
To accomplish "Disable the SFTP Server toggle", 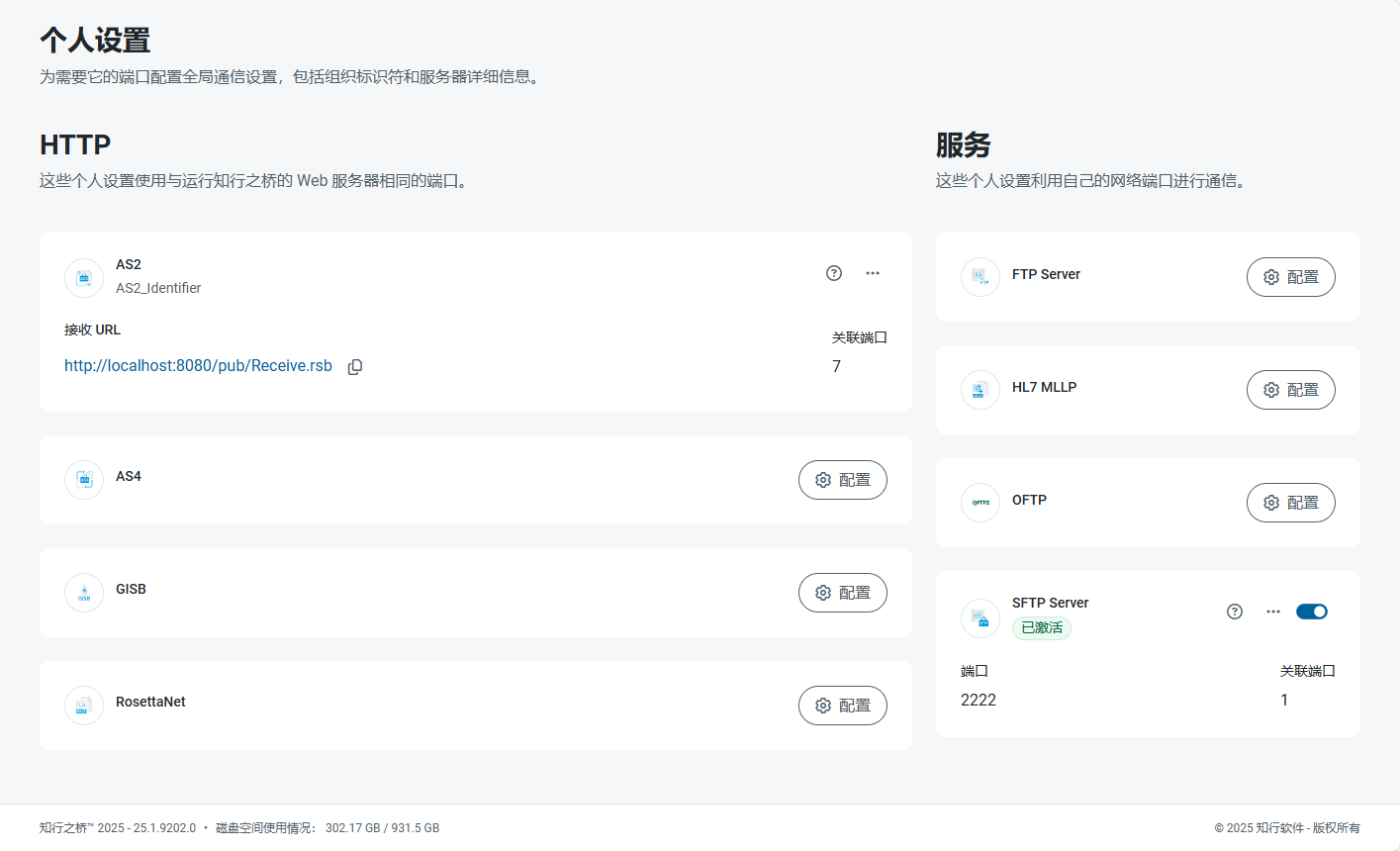I will click(1311, 612).
